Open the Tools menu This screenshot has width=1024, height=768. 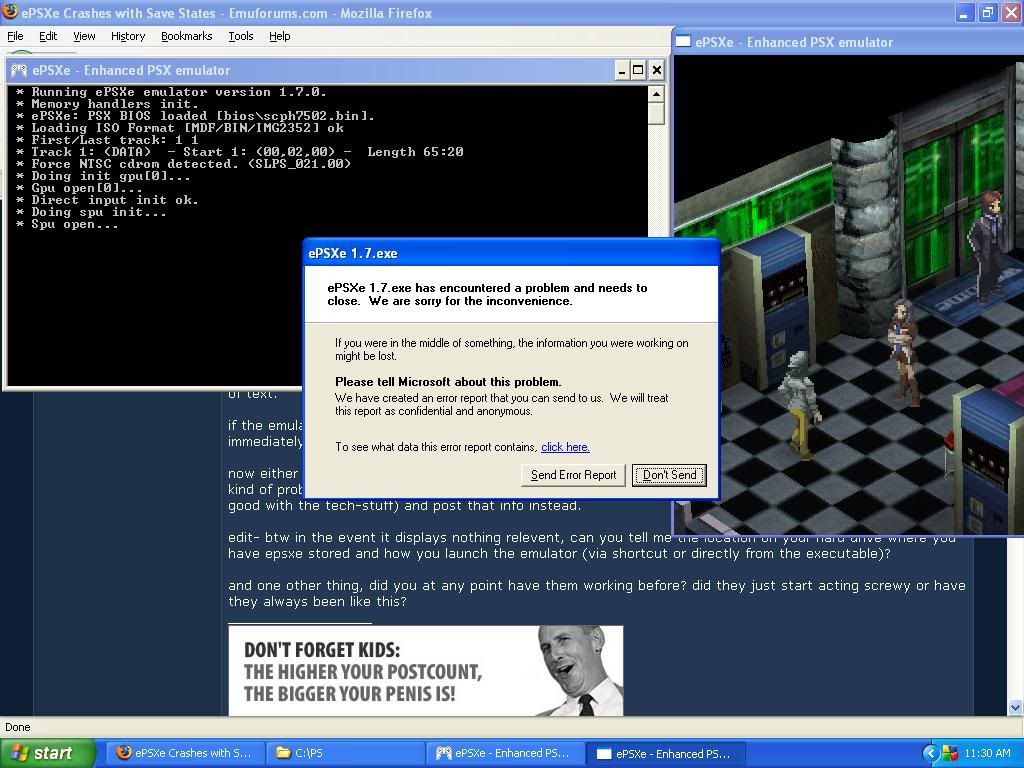pos(241,36)
